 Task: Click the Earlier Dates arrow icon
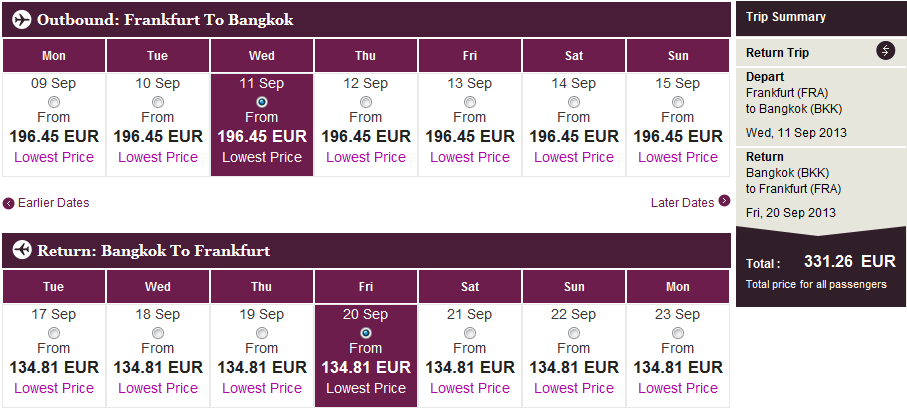9,203
